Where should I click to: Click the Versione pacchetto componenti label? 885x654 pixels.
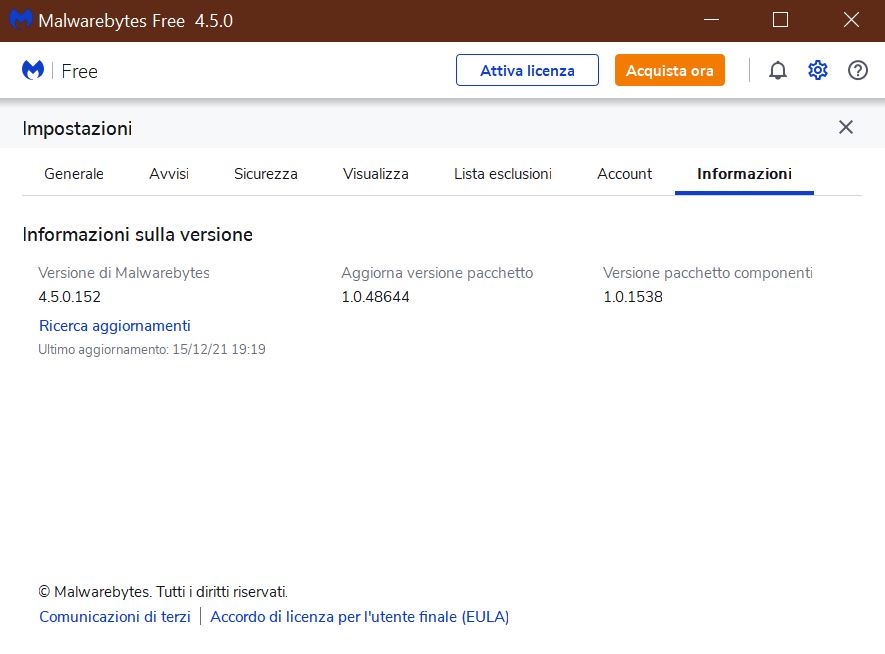[708, 273]
